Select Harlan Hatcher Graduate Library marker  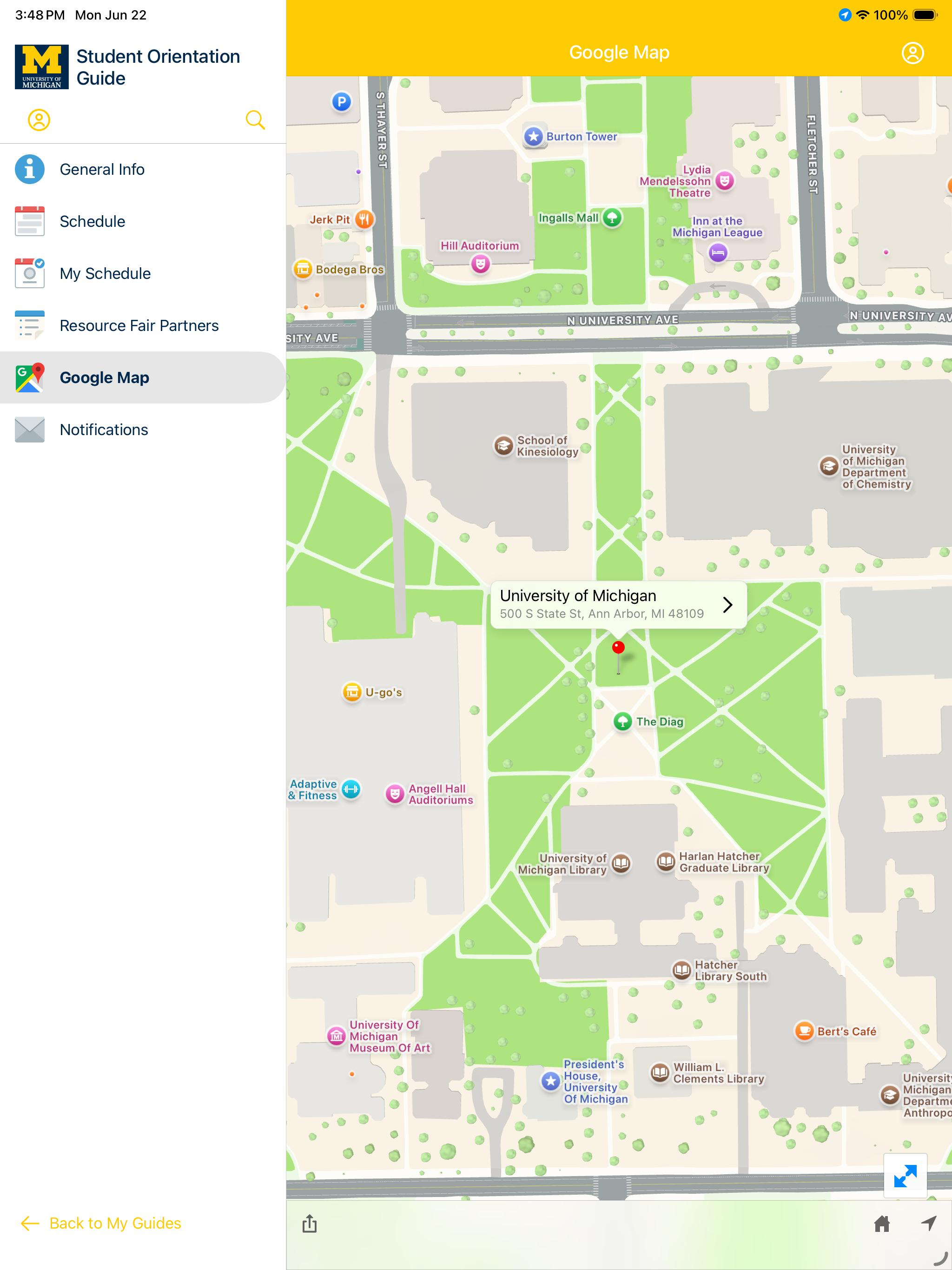pos(666,861)
